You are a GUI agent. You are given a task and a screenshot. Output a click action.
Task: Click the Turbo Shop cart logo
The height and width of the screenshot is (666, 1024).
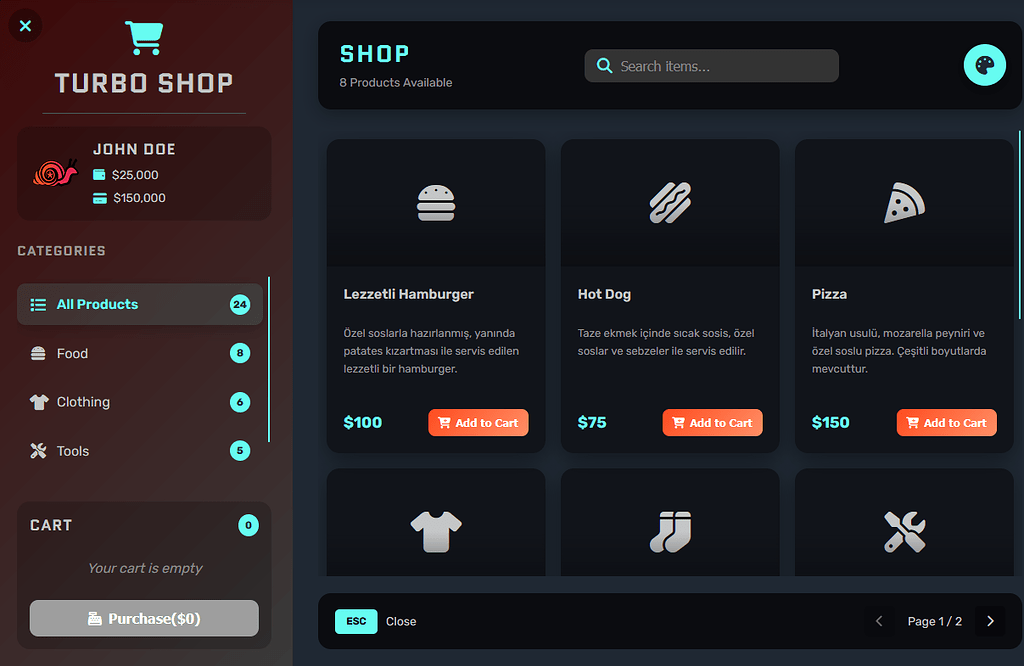pyautogui.click(x=144, y=36)
